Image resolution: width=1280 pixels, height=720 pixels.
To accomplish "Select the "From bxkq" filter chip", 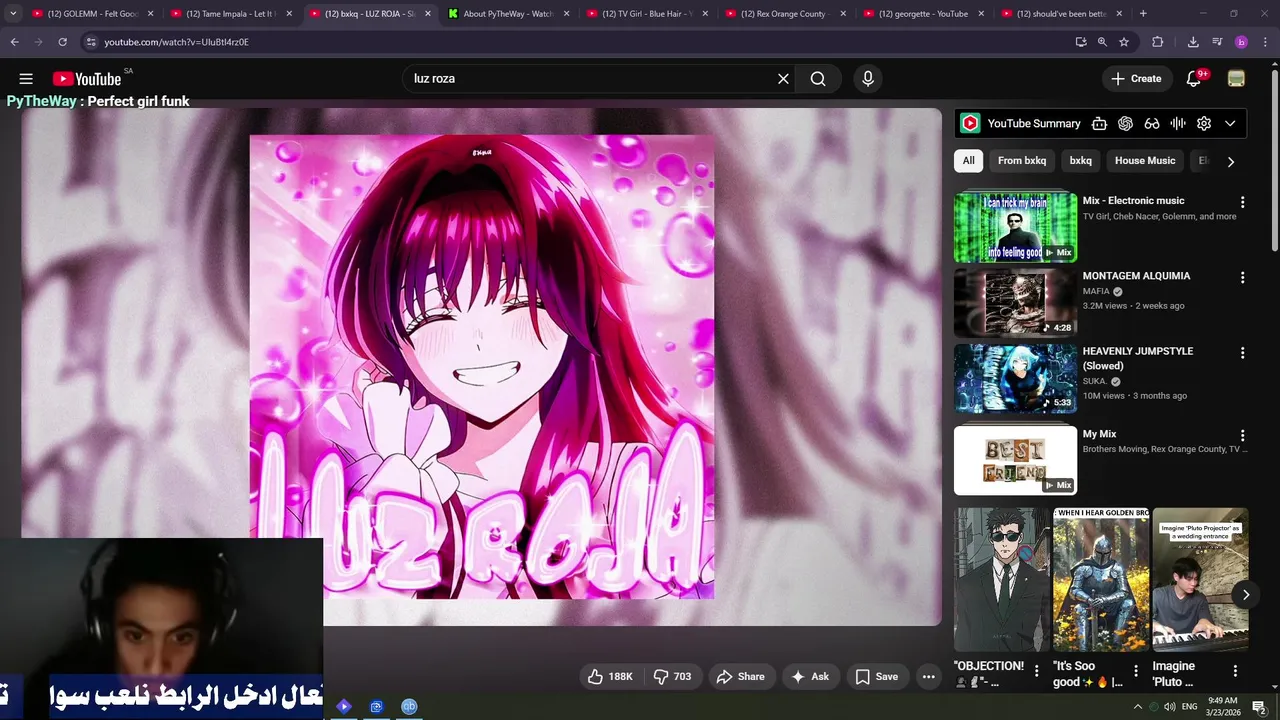I will [1022, 161].
